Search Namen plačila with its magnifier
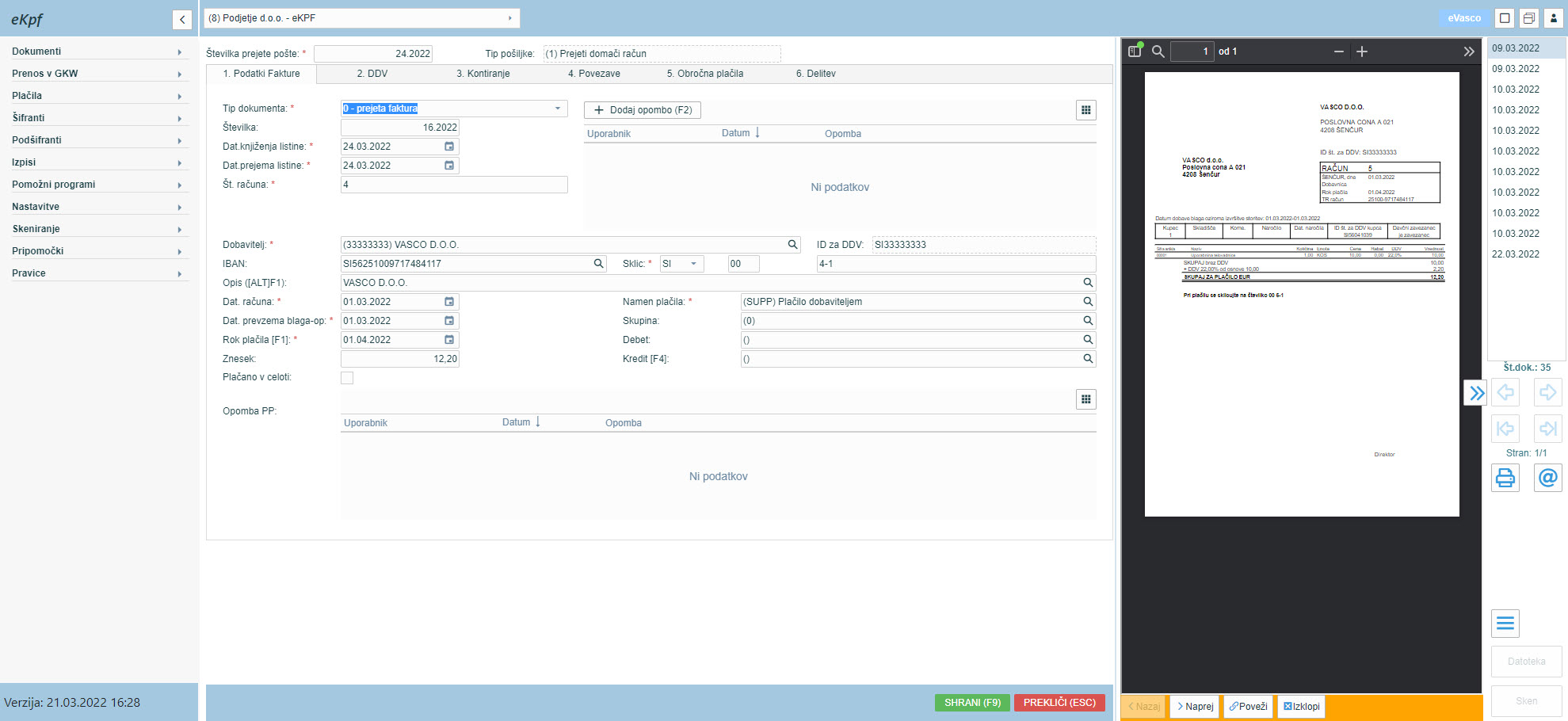Viewport: 1568px width, 721px height. point(1088,302)
